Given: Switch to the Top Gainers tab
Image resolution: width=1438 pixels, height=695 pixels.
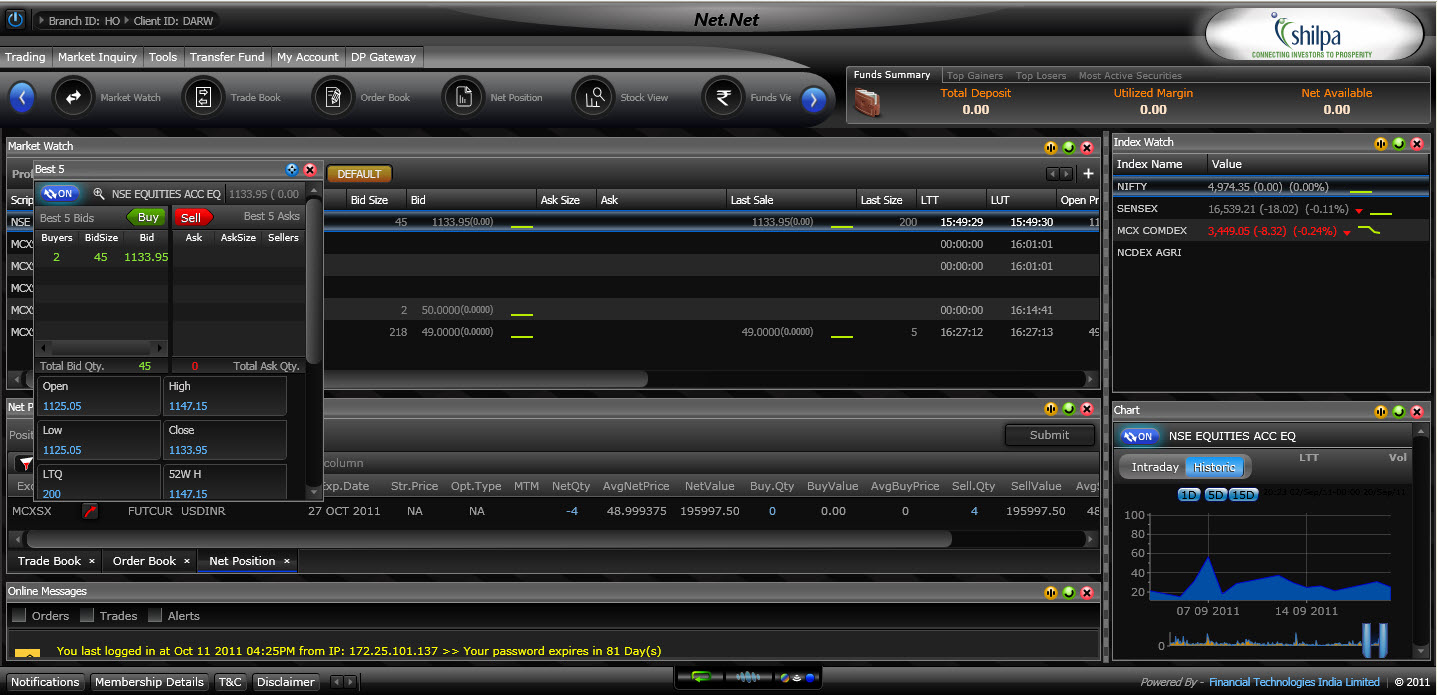Looking at the screenshot, I should [975, 75].
